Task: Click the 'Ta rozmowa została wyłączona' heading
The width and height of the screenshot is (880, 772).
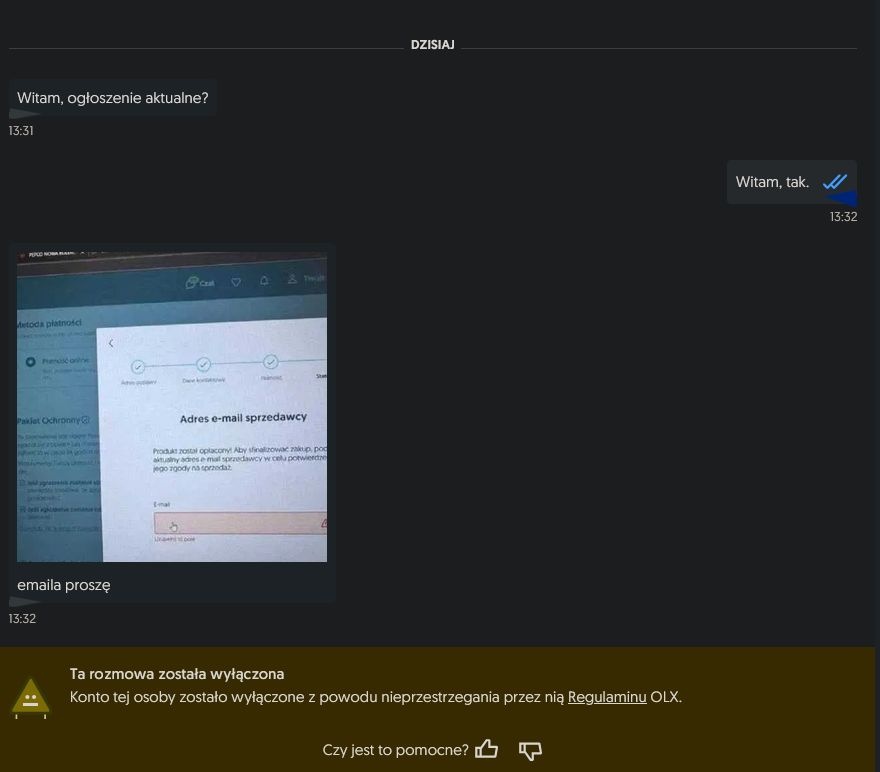Action: pyautogui.click(x=177, y=674)
